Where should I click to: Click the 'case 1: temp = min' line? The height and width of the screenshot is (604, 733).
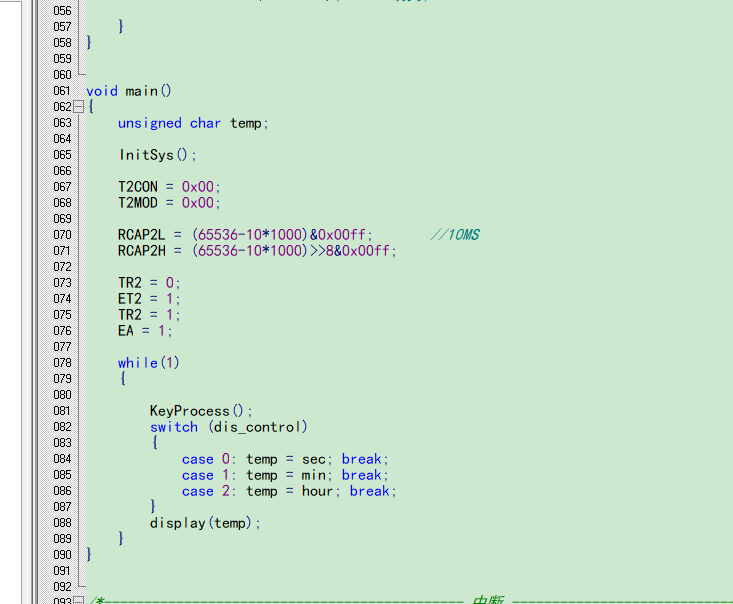(x=285, y=475)
